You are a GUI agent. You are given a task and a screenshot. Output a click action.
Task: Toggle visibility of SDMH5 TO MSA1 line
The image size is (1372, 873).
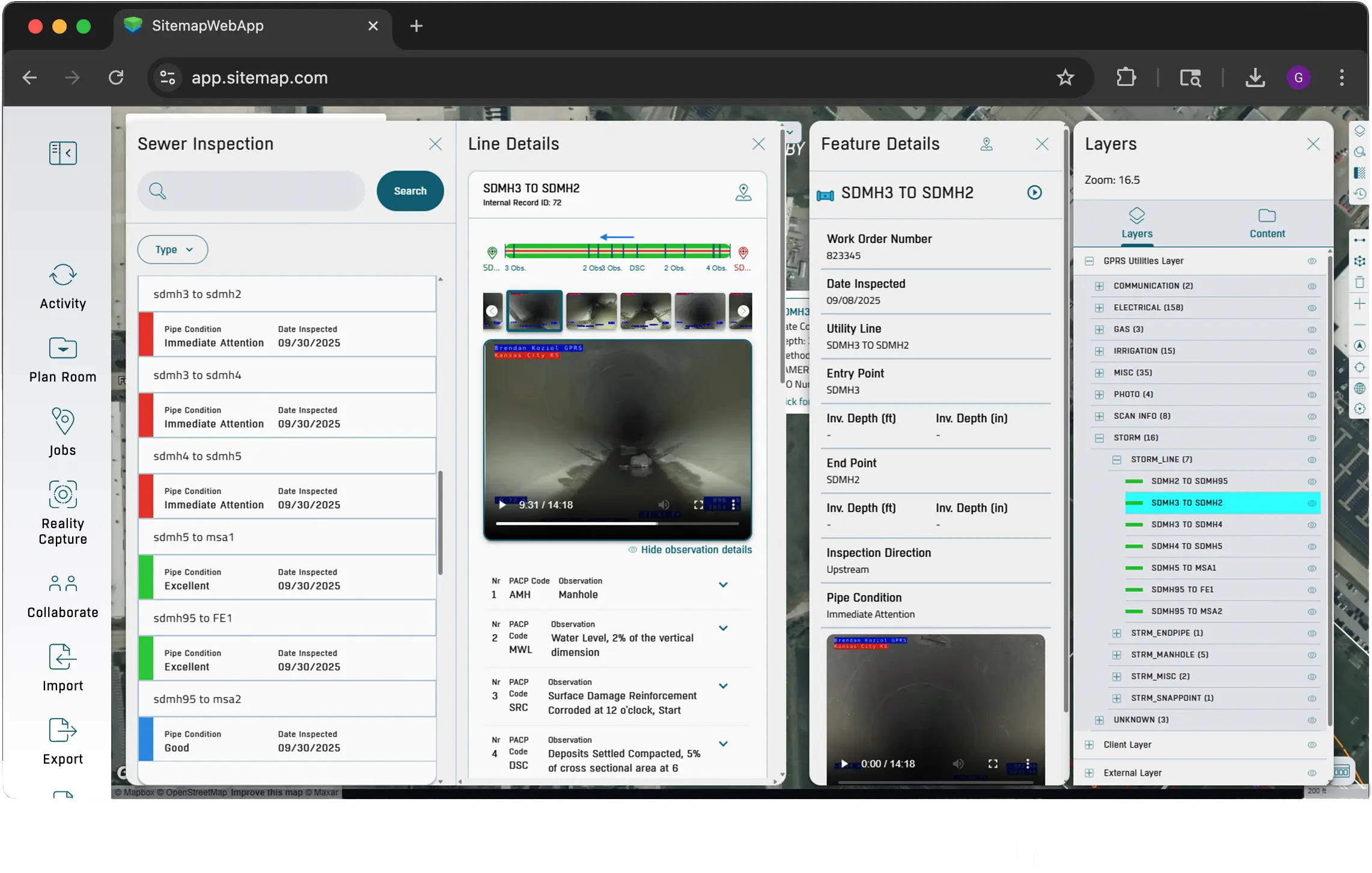click(1312, 568)
